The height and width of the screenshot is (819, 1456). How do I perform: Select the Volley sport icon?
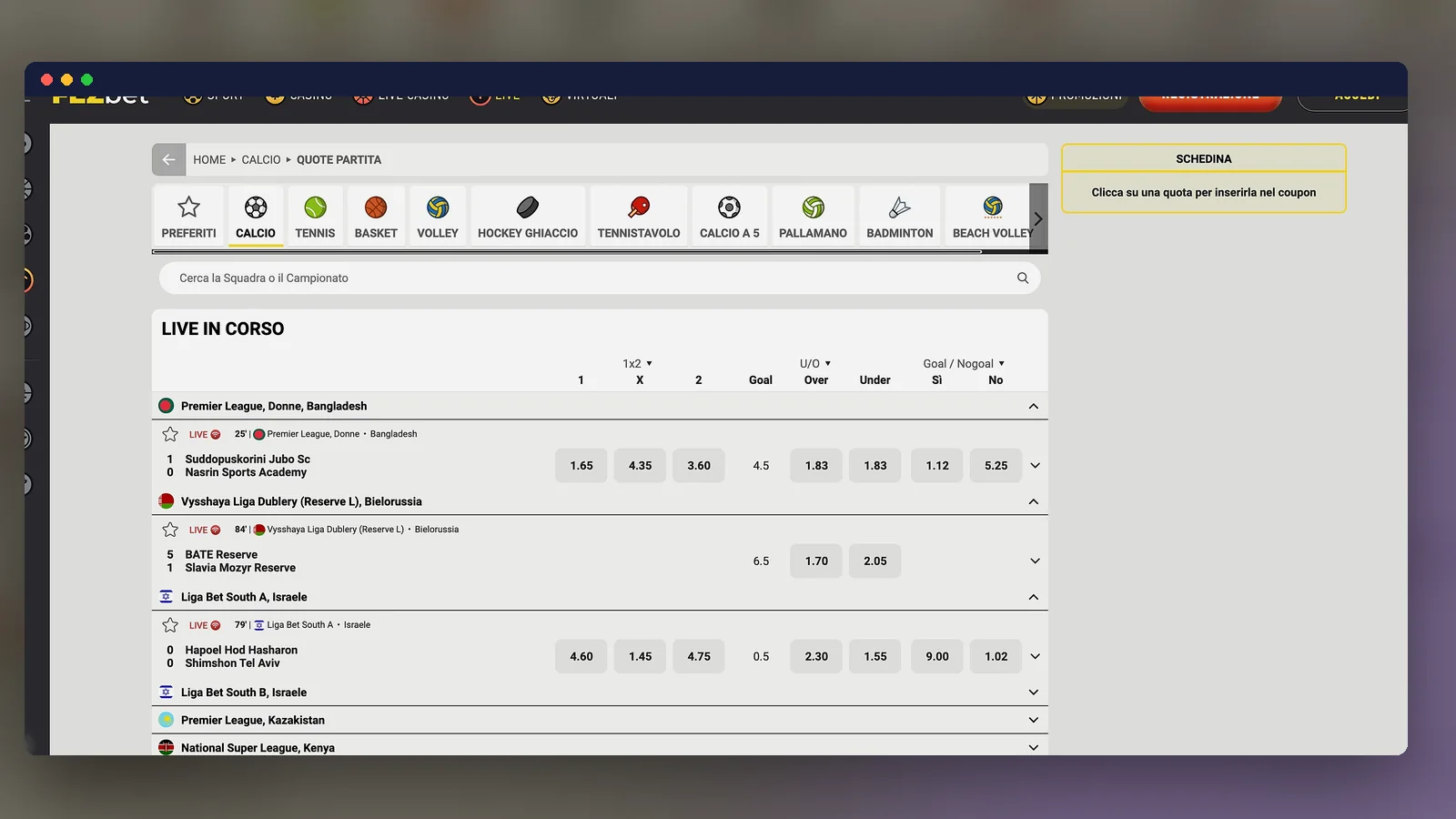[x=438, y=207]
